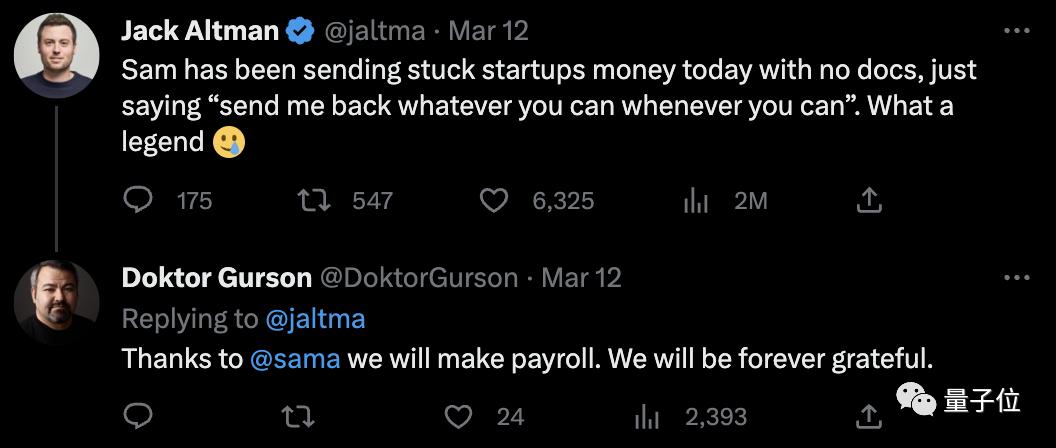
Task: Like Doktor Gurson's reply
Action: (x=458, y=415)
